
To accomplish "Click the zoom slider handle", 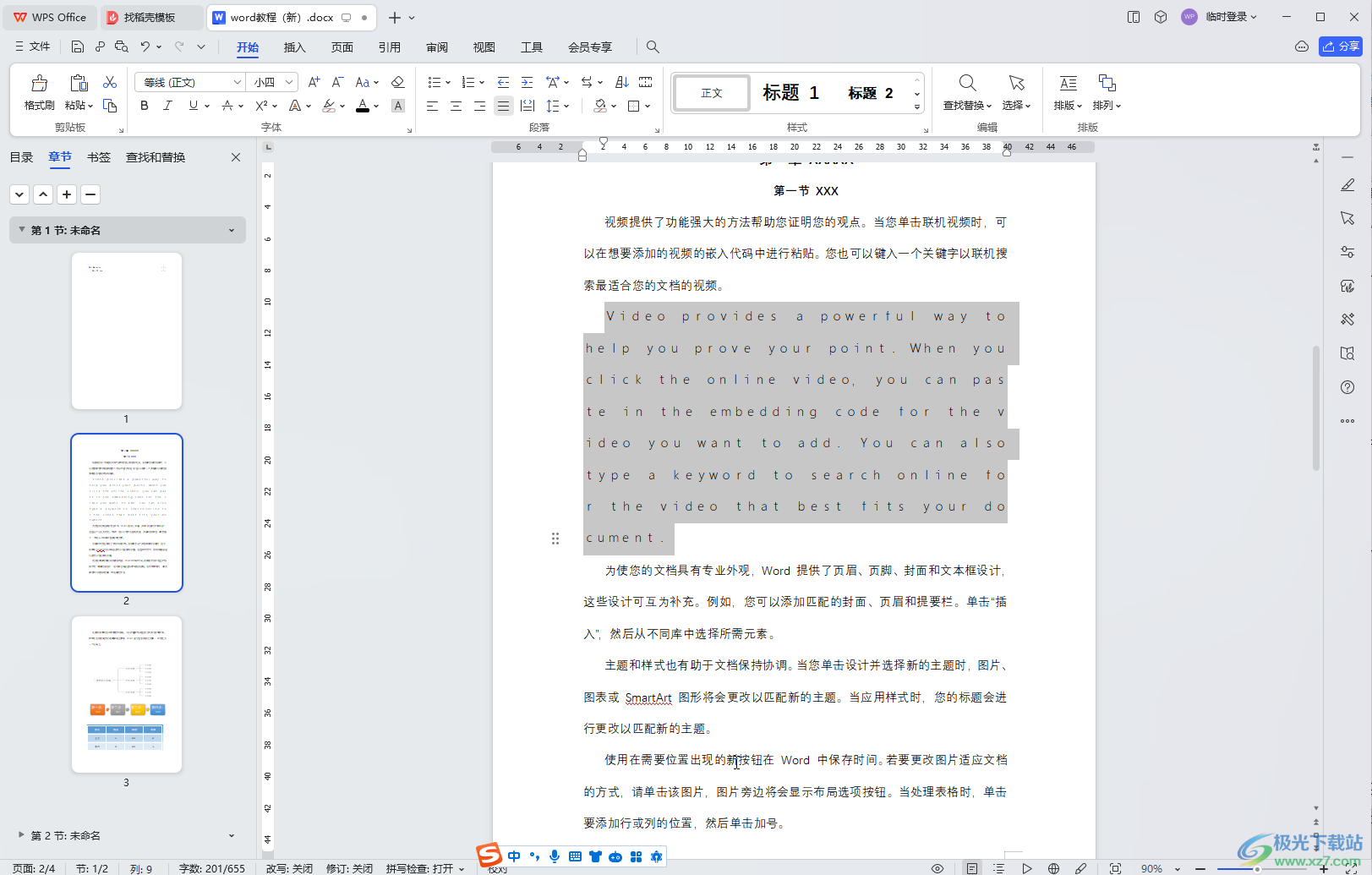I will (1257, 869).
